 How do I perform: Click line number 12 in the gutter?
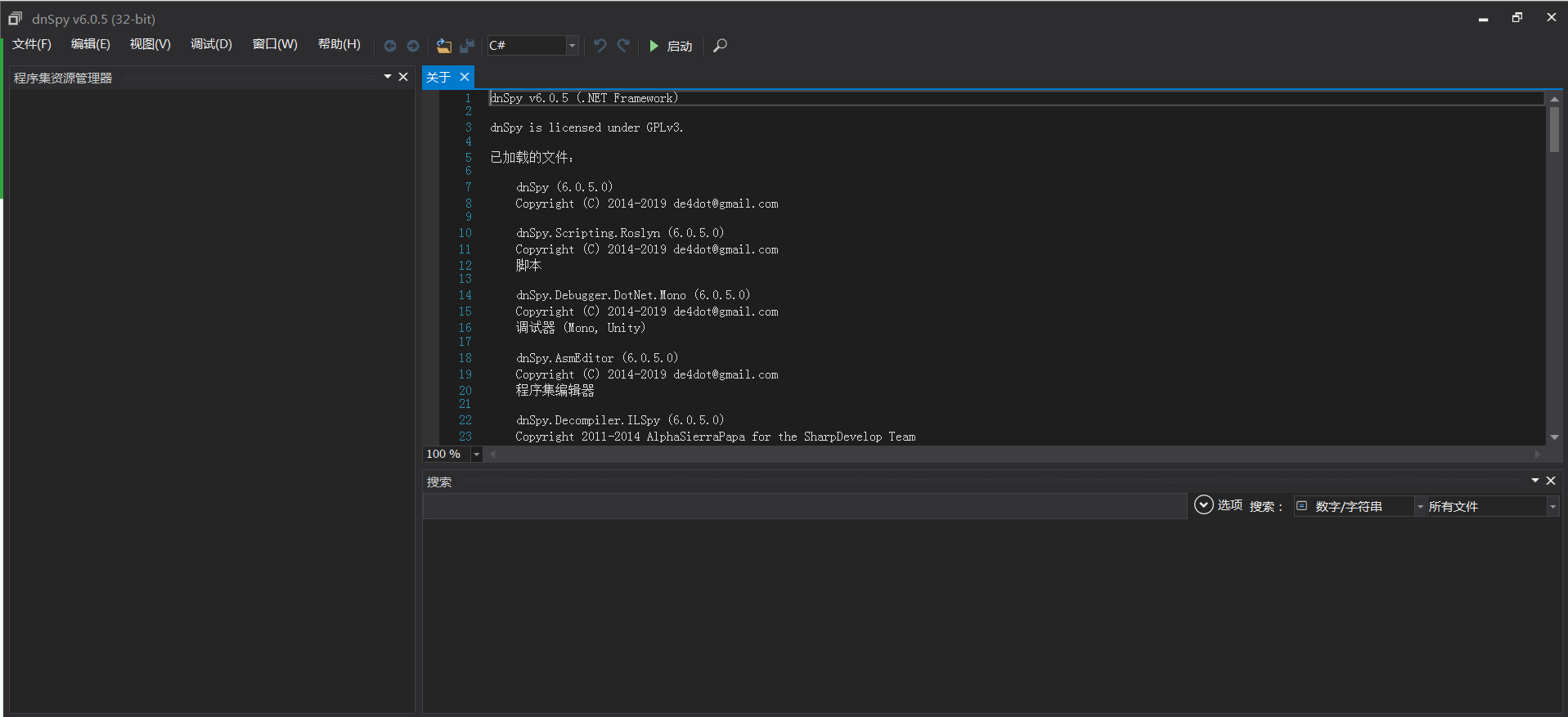(x=465, y=265)
